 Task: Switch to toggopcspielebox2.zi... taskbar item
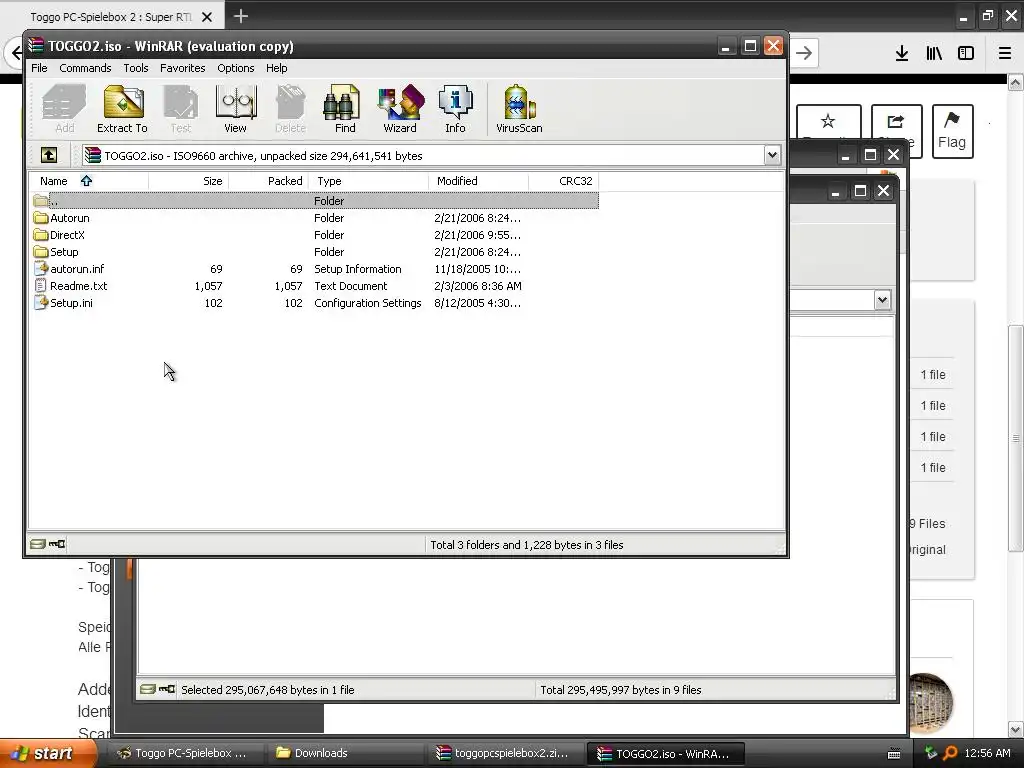point(505,753)
